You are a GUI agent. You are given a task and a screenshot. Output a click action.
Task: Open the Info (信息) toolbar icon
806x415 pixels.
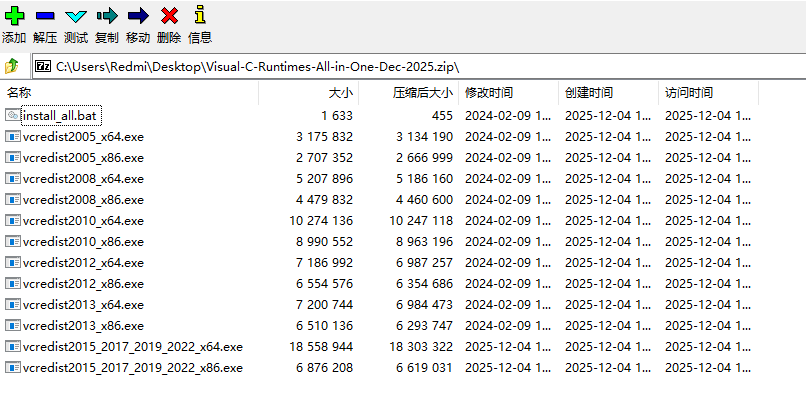click(200, 15)
